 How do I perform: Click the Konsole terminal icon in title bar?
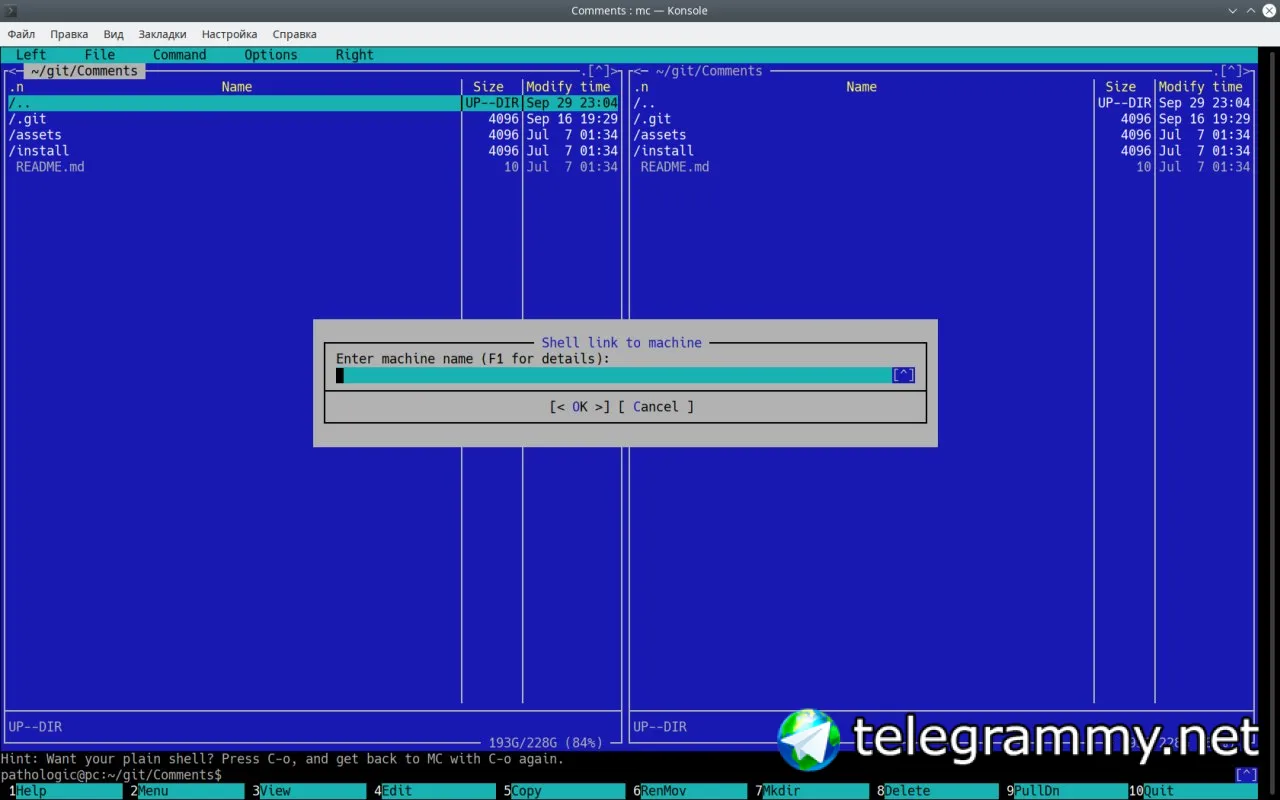11,11
